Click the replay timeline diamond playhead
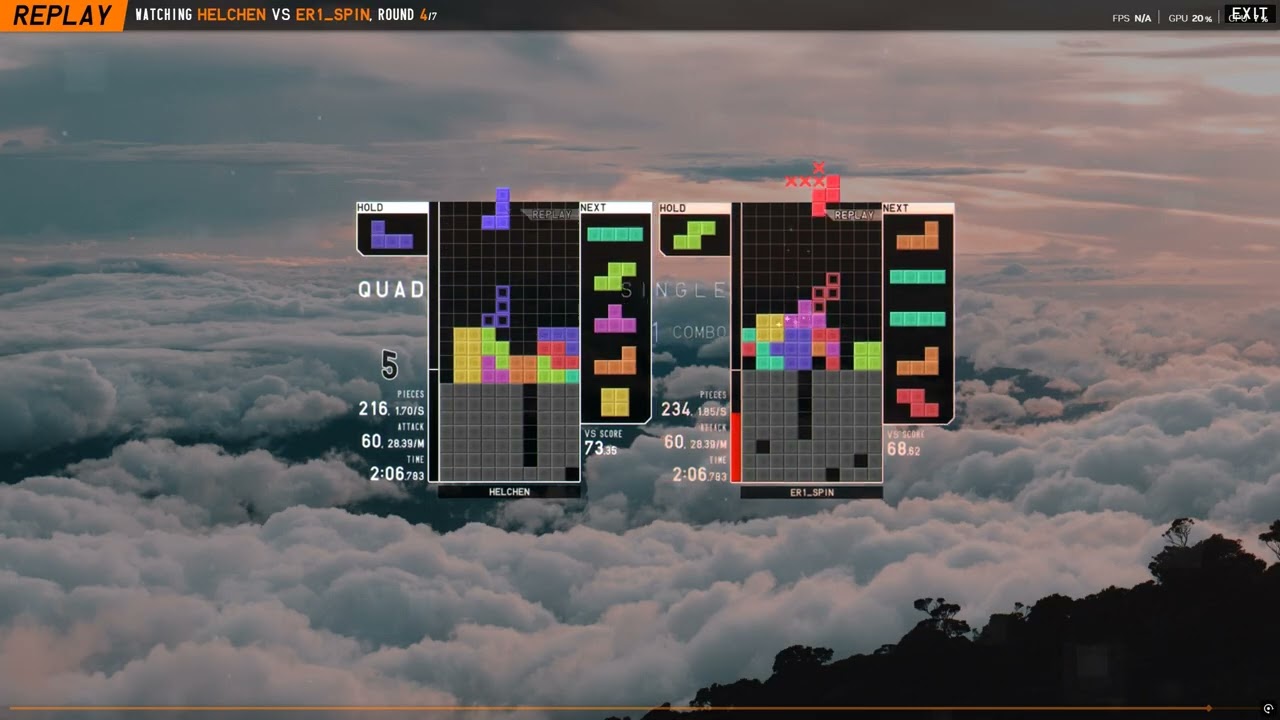 click(x=1208, y=708)
